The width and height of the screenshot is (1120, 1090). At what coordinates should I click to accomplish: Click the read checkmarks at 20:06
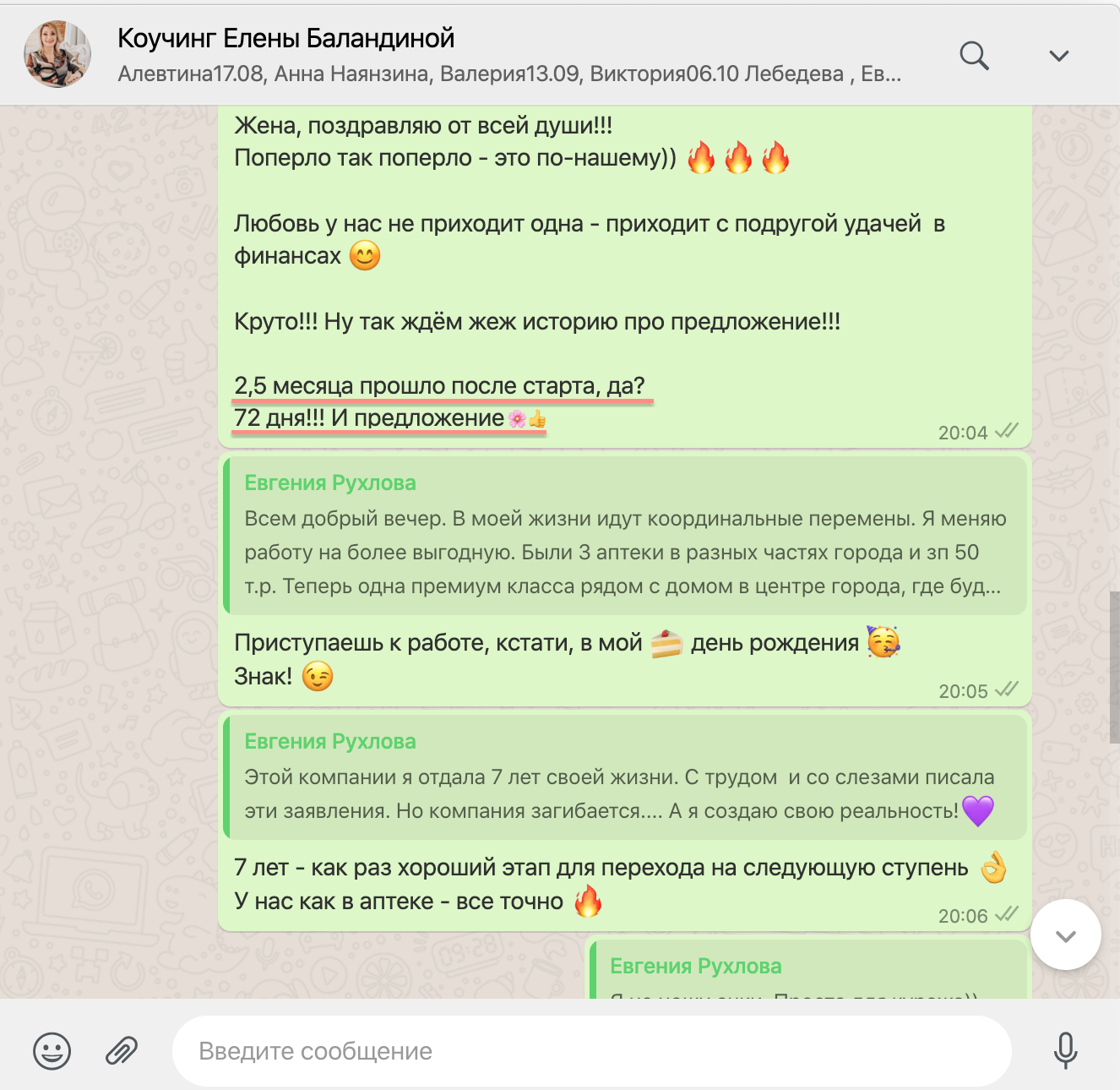pos(1007,914)
